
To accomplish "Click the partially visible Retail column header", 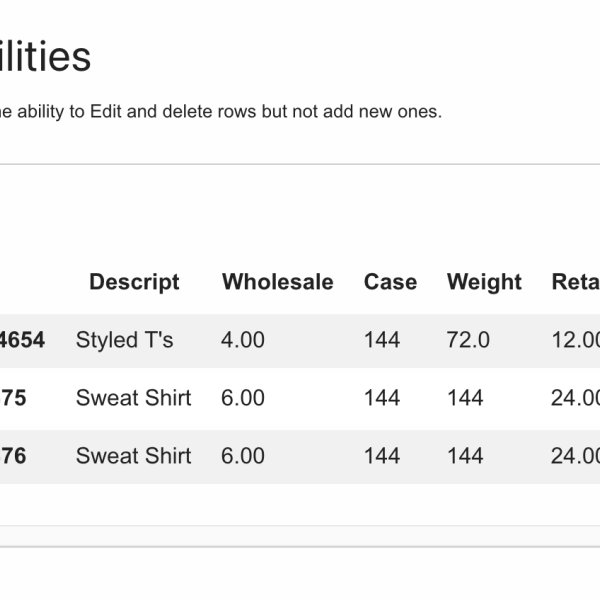I will tap(576, 282).
